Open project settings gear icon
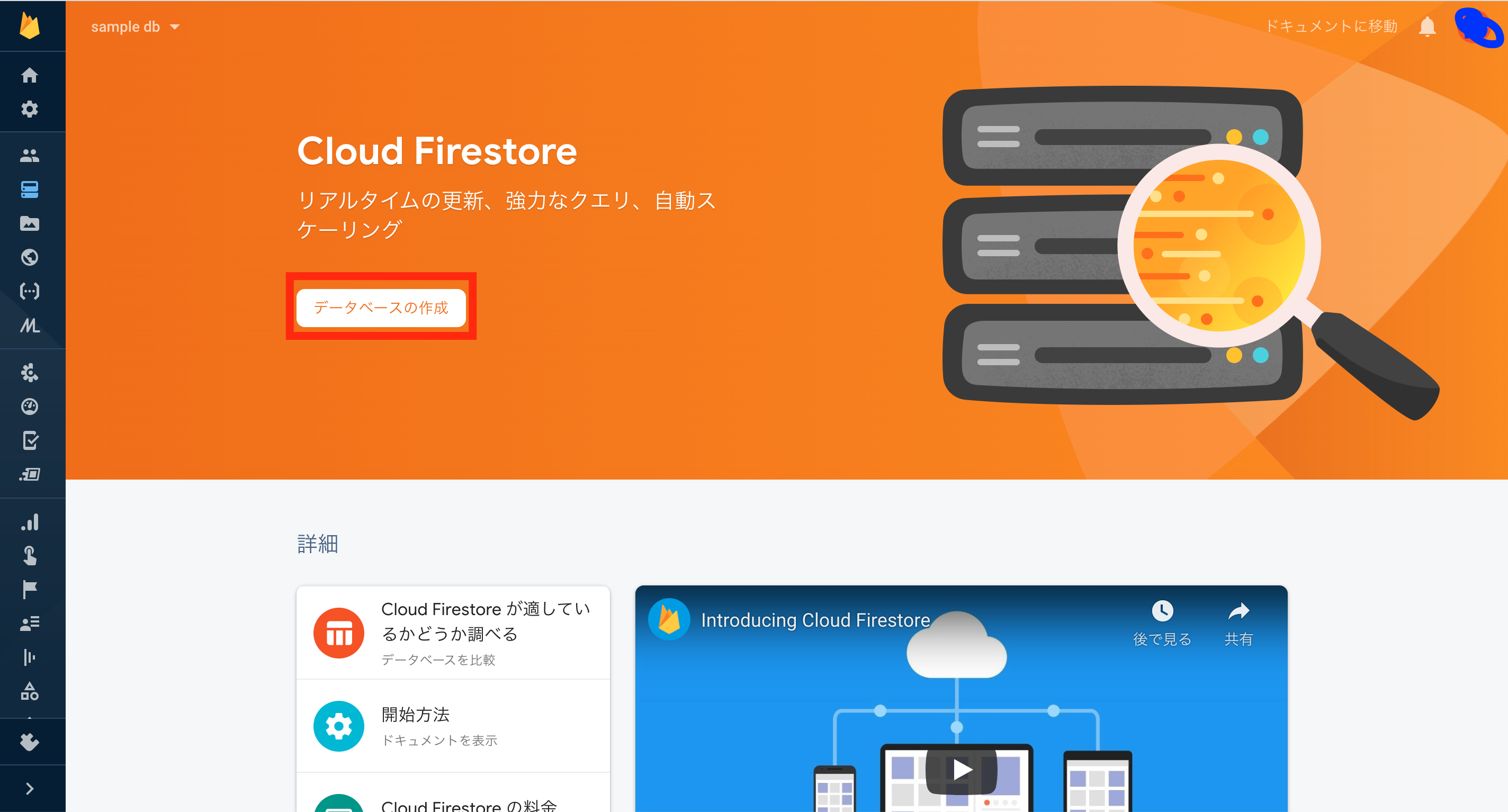The width and height of the screenshot is (1508, 812). coord(29,109)
